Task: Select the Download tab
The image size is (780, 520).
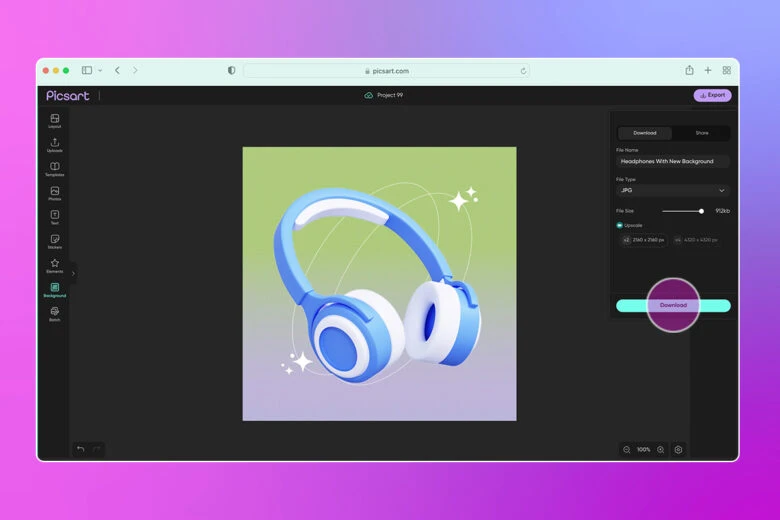Action: pos(645,132)
